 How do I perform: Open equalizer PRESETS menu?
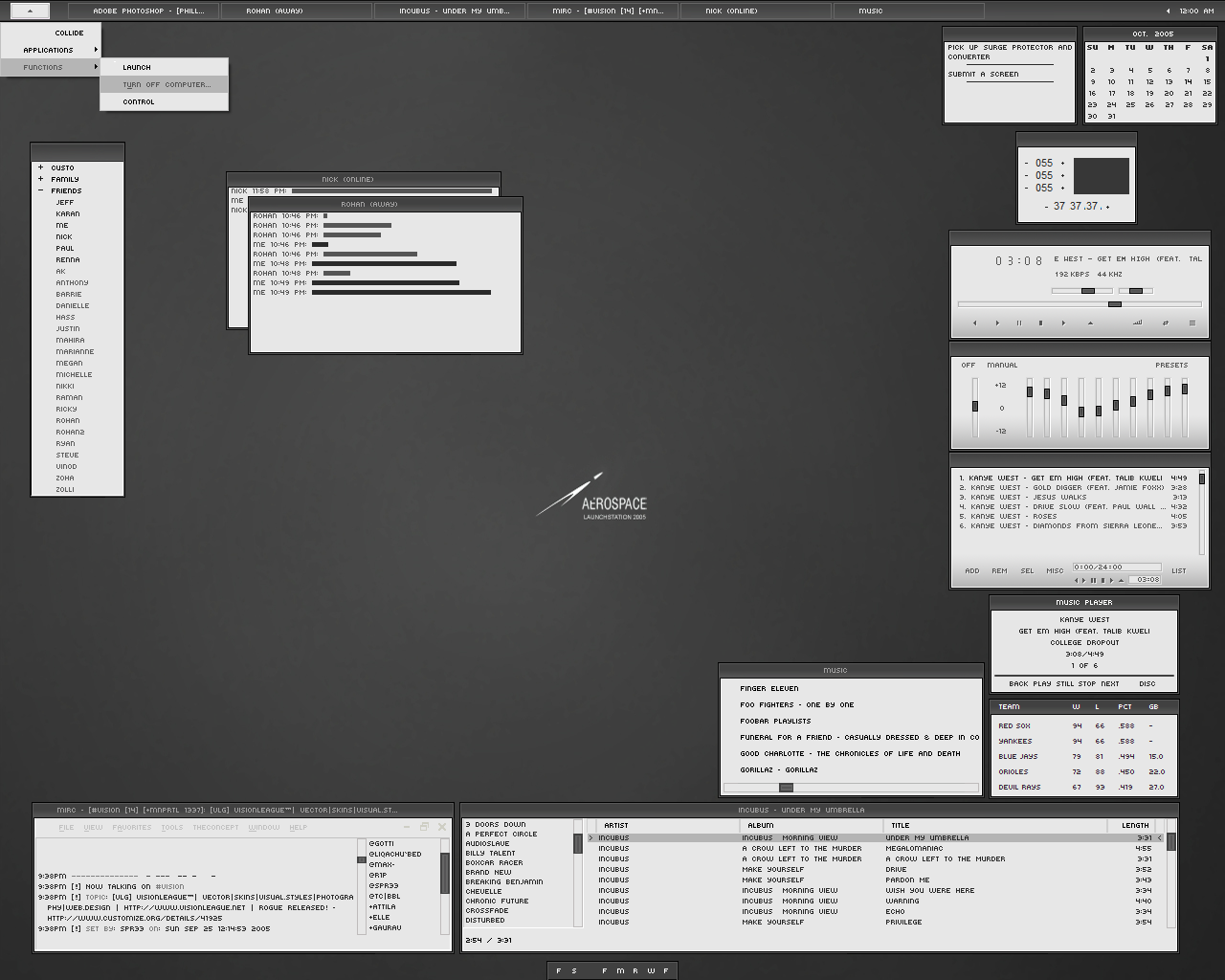(1171, 365)
